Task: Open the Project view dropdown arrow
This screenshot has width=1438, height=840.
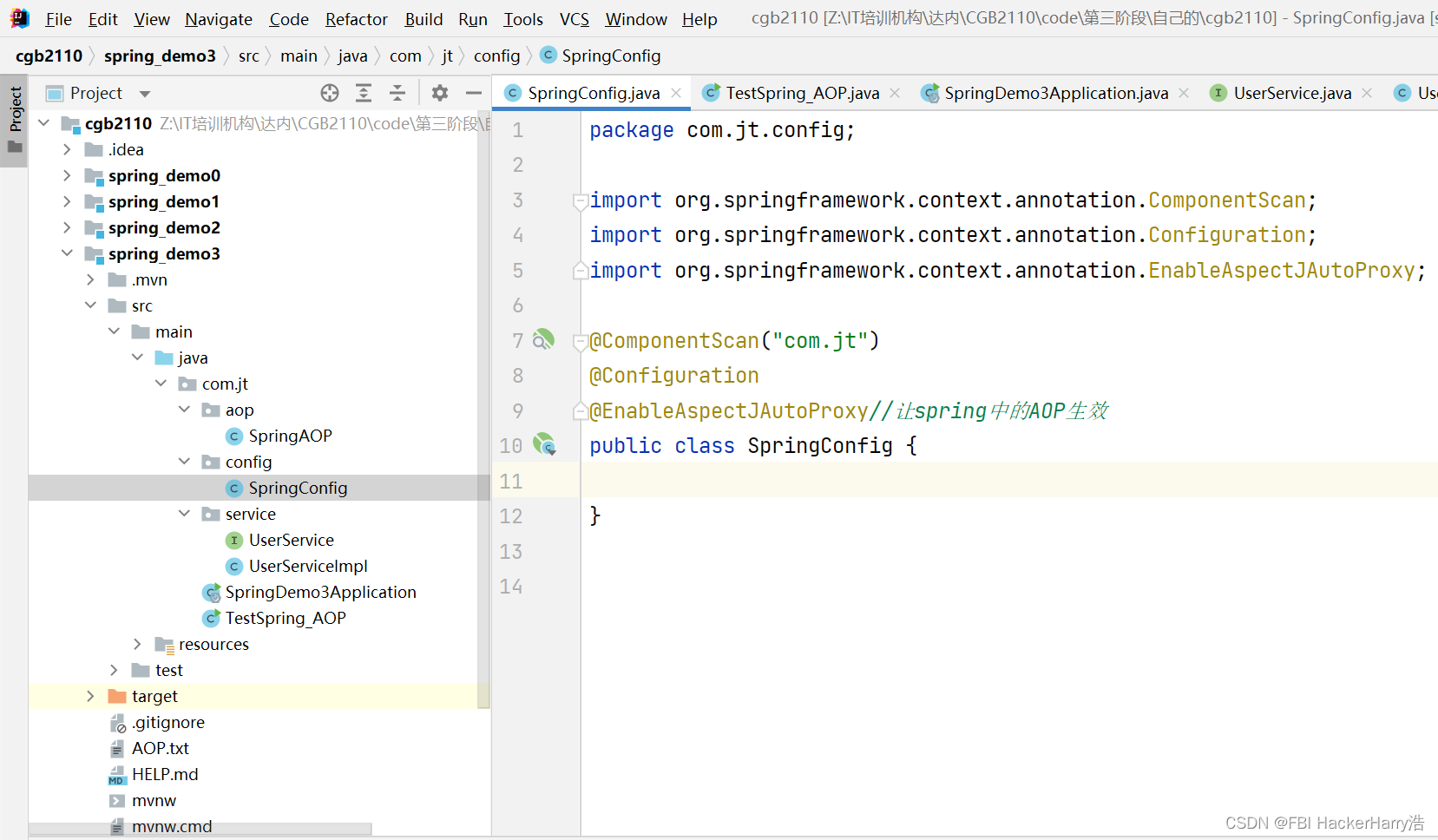Action: (x=145, y=94)
